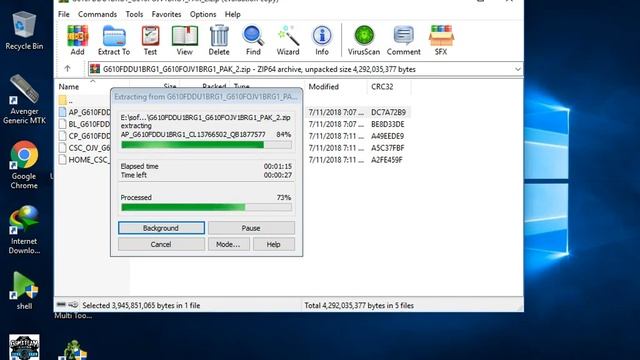Viewport: 640px width, 360px height.
Task: Click the Time left value 00:00:27
Action: (x=278, y=175)
